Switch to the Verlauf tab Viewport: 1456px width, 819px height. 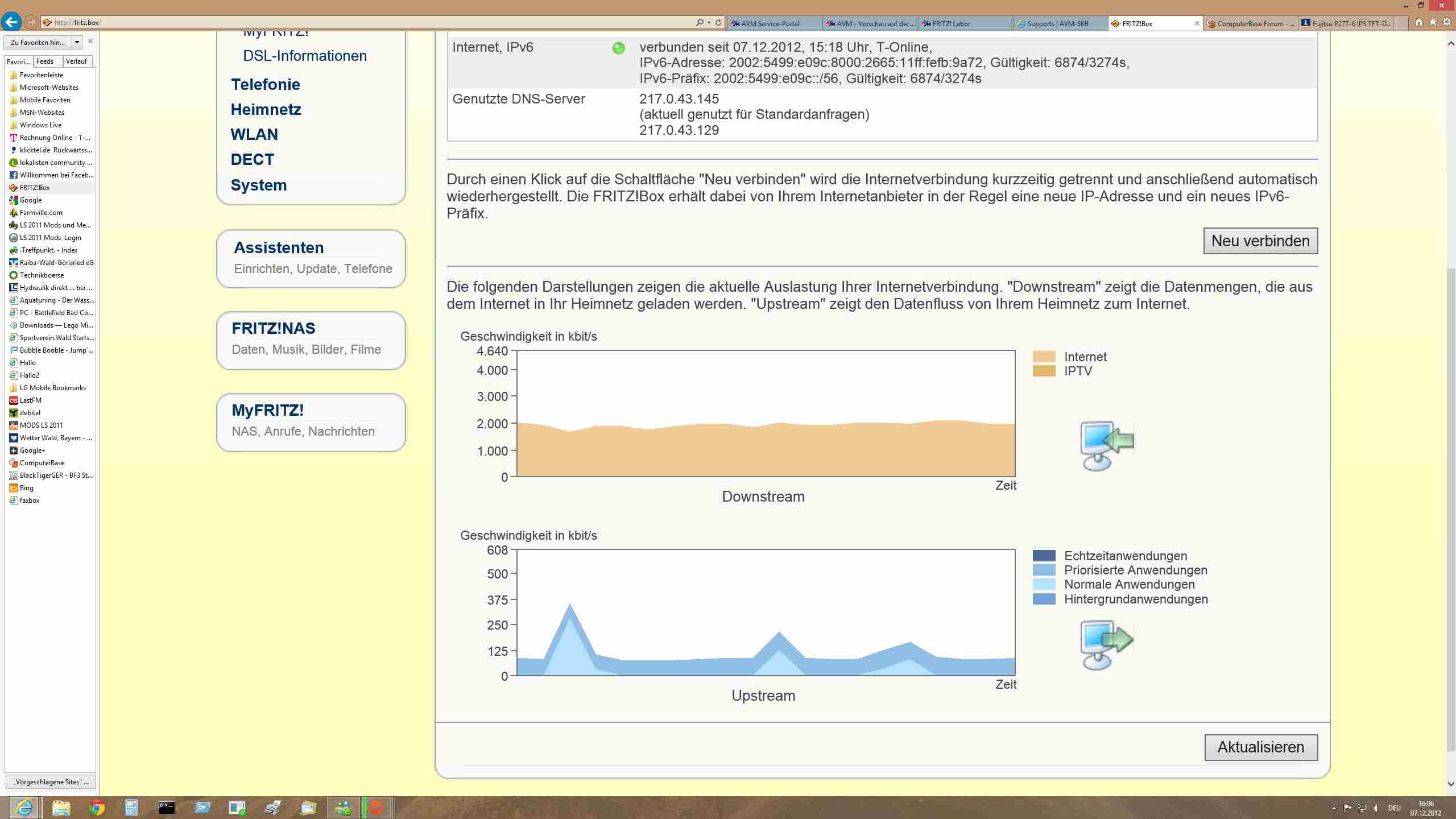click(76, 61)
